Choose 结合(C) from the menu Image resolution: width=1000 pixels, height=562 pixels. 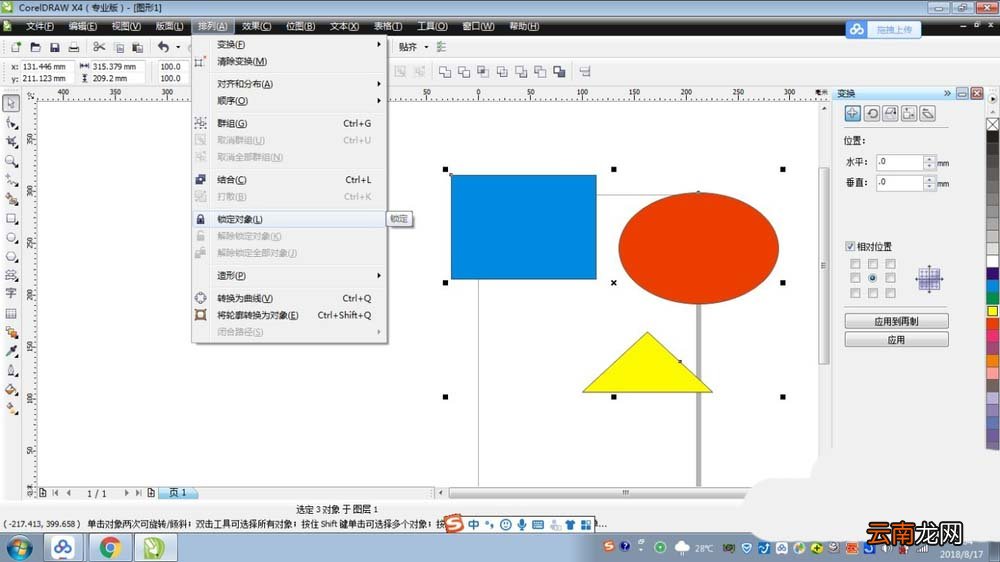pyautogui.click(x=289, y=180)
